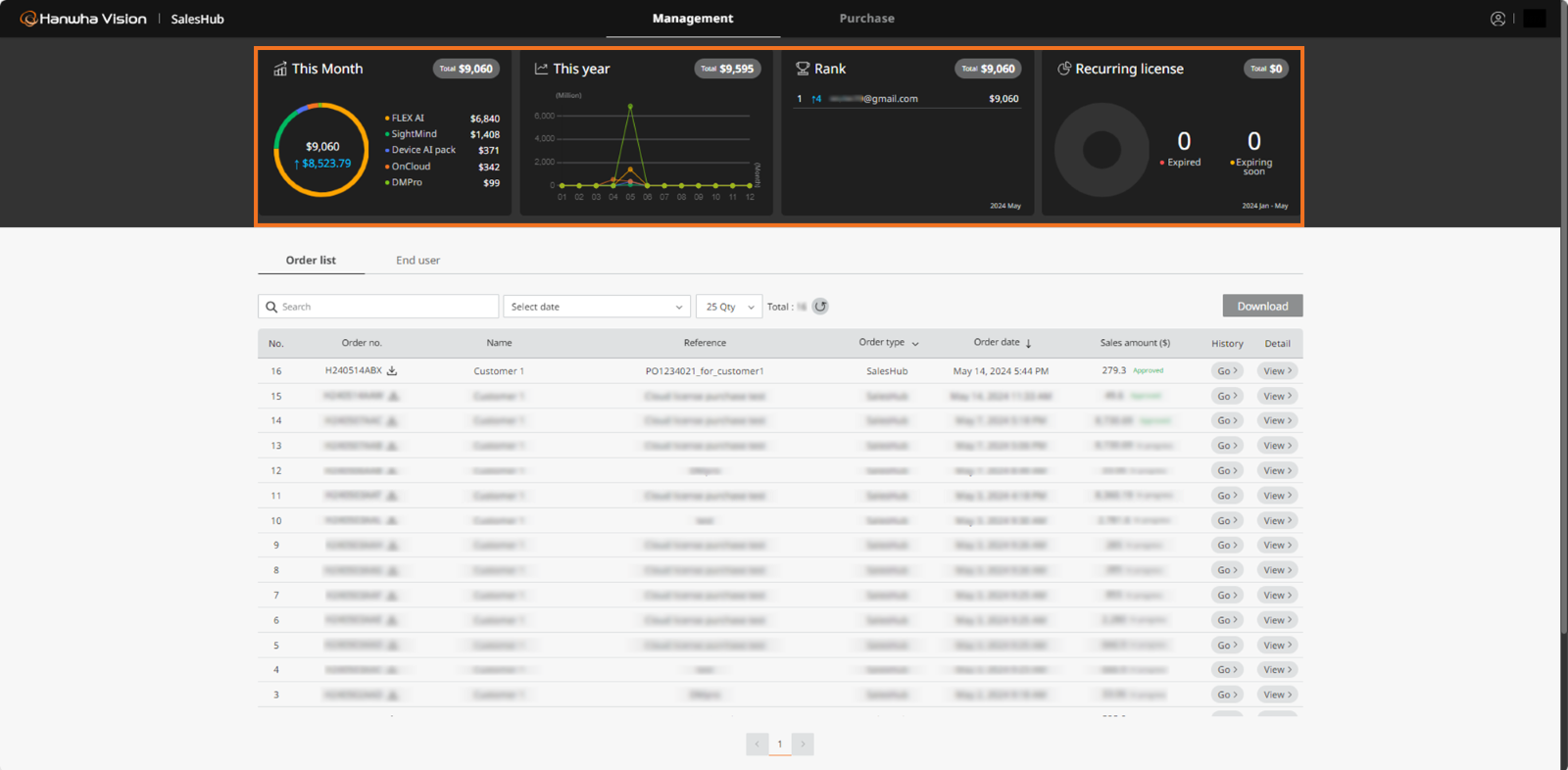Click Go history for order 12
The image size is (1568, 770).
[x=1227, y=470]
